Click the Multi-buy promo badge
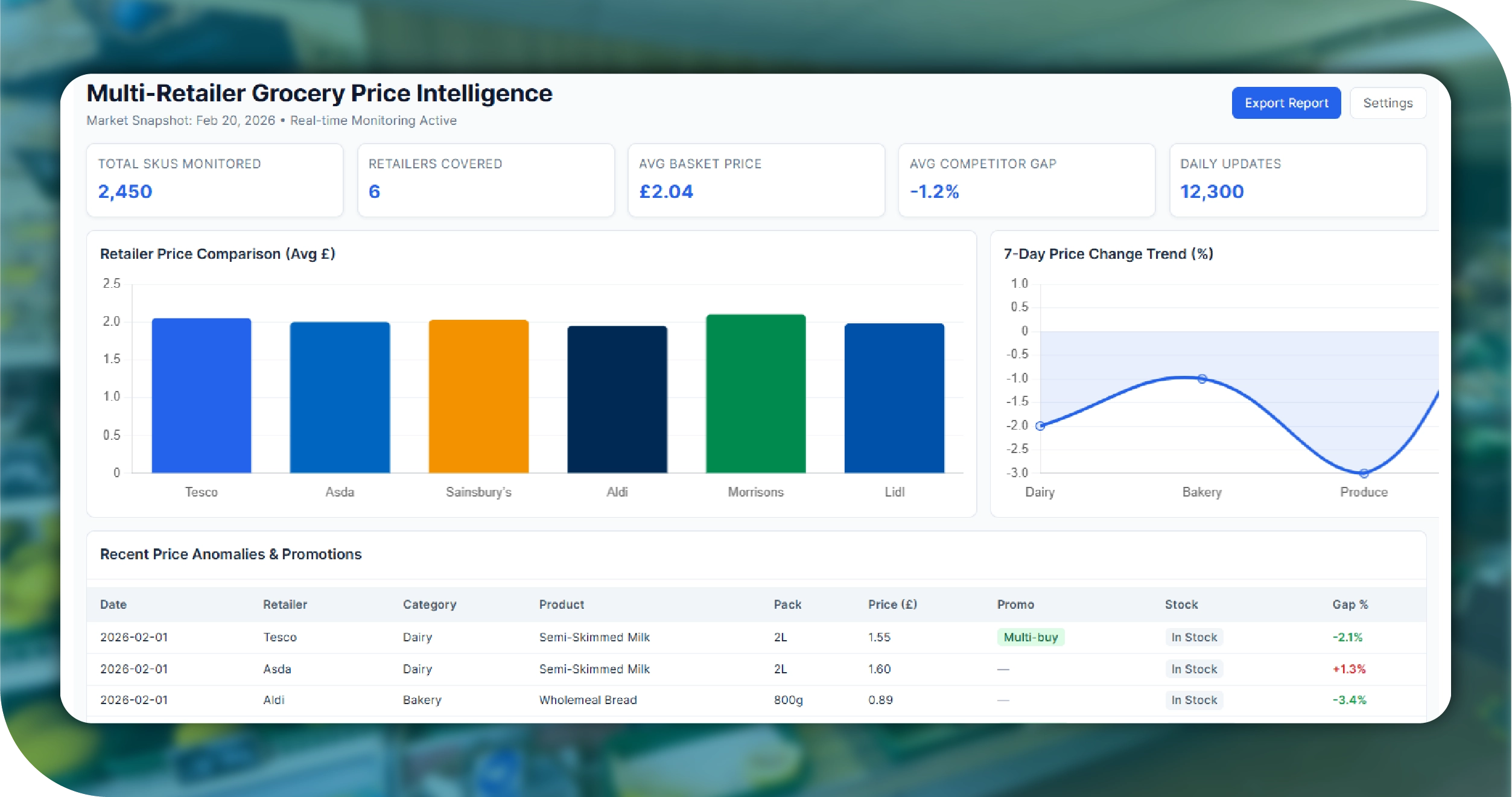Screen dimensions: 1512x797 (x=1030, y=637)
